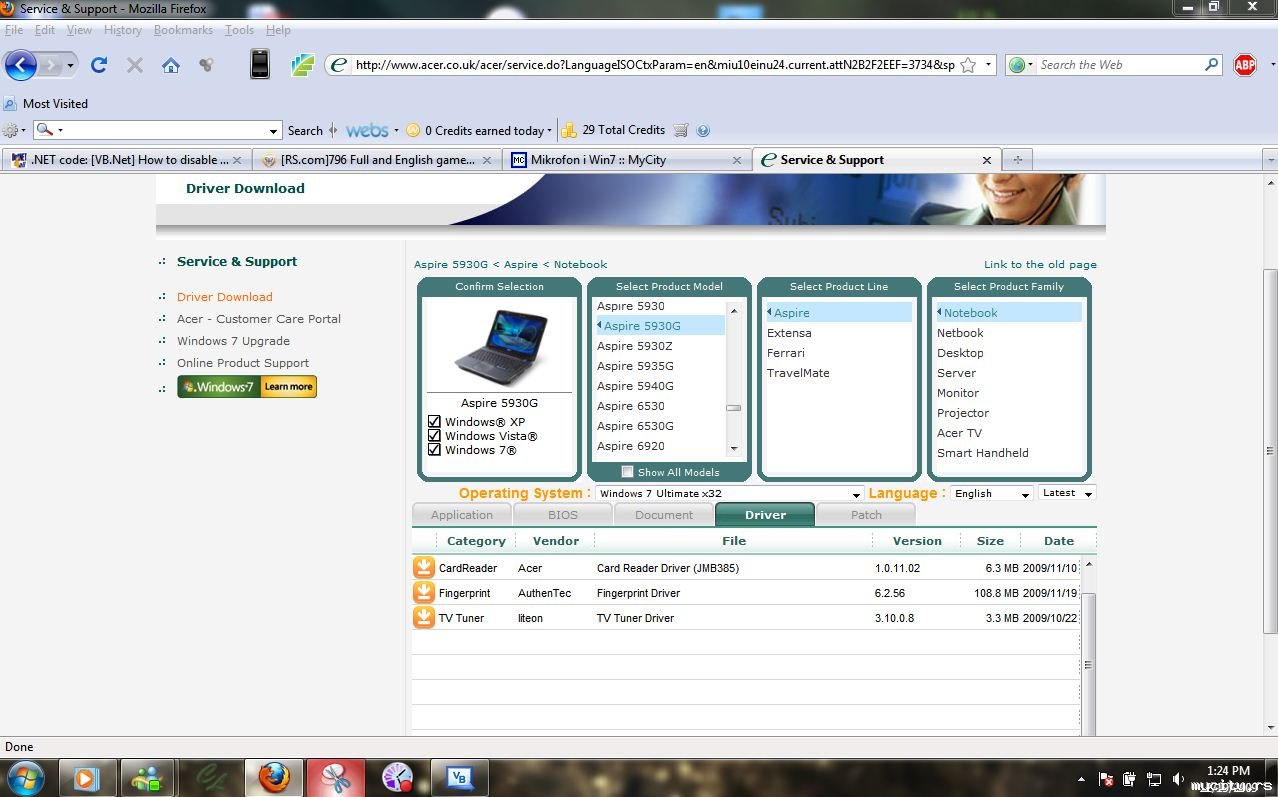Open Online Product Support link
1278x797 pixels.
243,363
